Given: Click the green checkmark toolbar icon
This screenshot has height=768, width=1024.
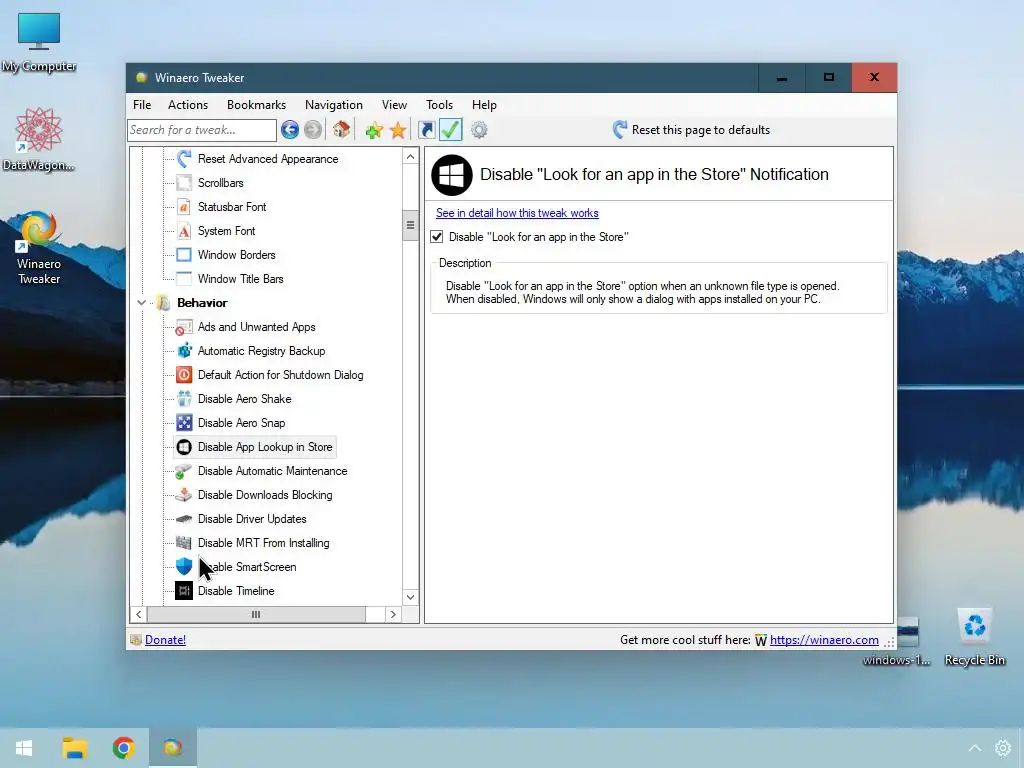Looking at the screenshot, I should 451,129.
